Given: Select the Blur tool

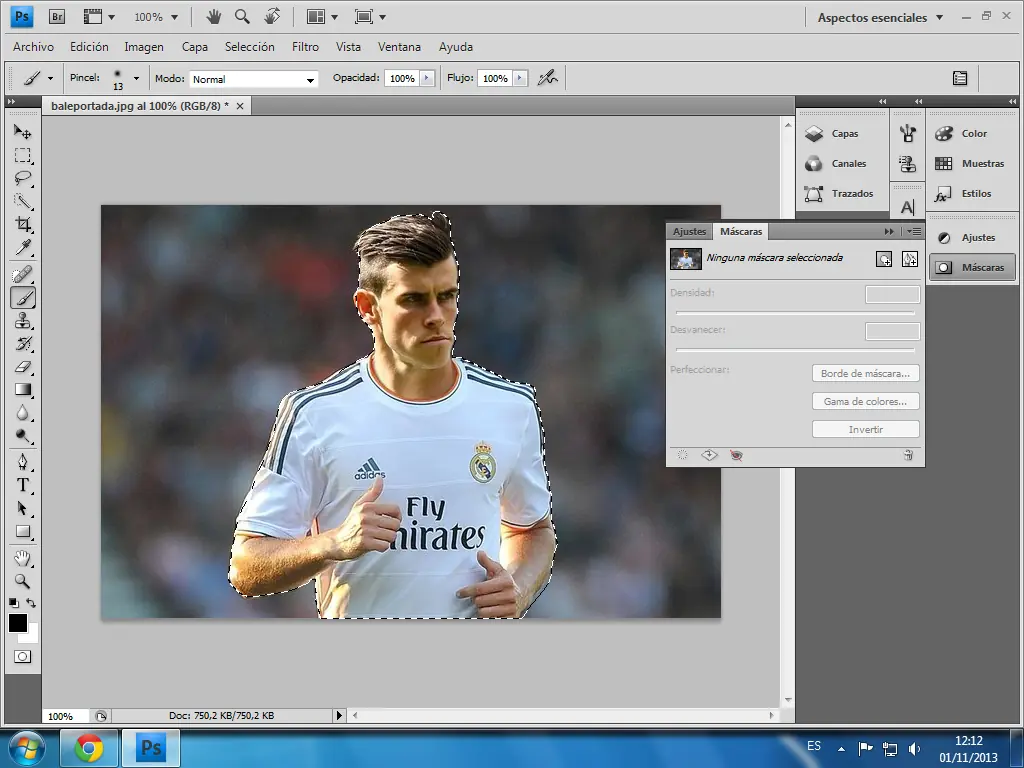Looking at the screenshot, I should [23, 413].
